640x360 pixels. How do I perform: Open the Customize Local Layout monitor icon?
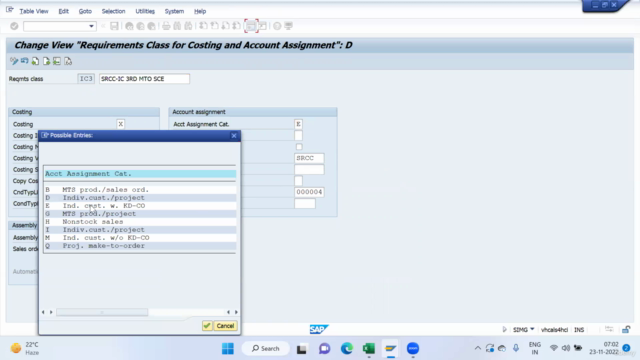click(289, 26)
